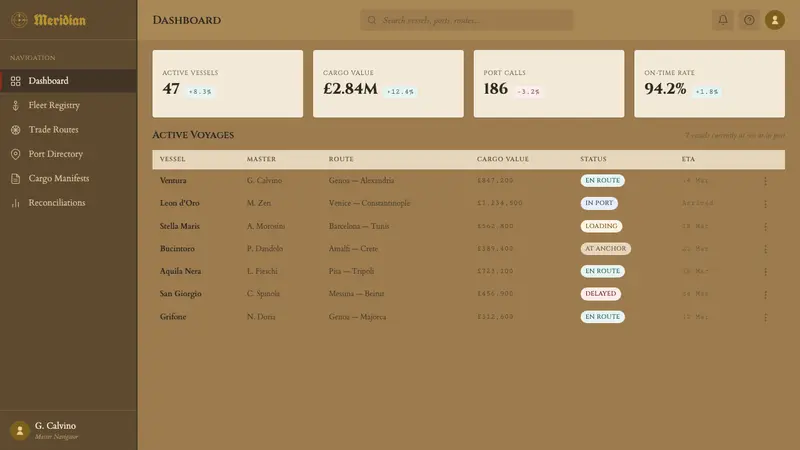Click the IN PORT status badge

(599, 203)
